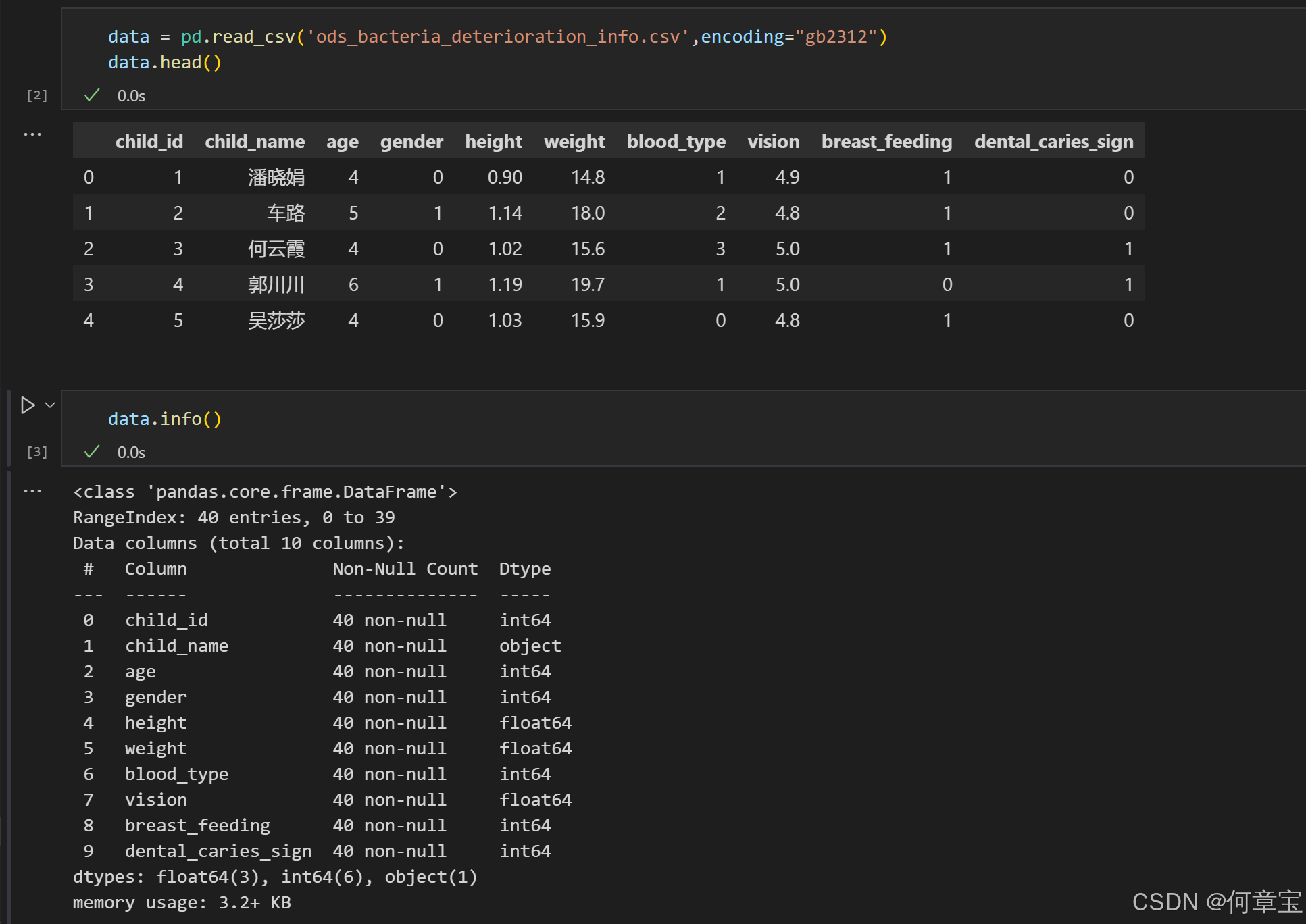Click the success checkmark of cell 3

click(92, 452)
